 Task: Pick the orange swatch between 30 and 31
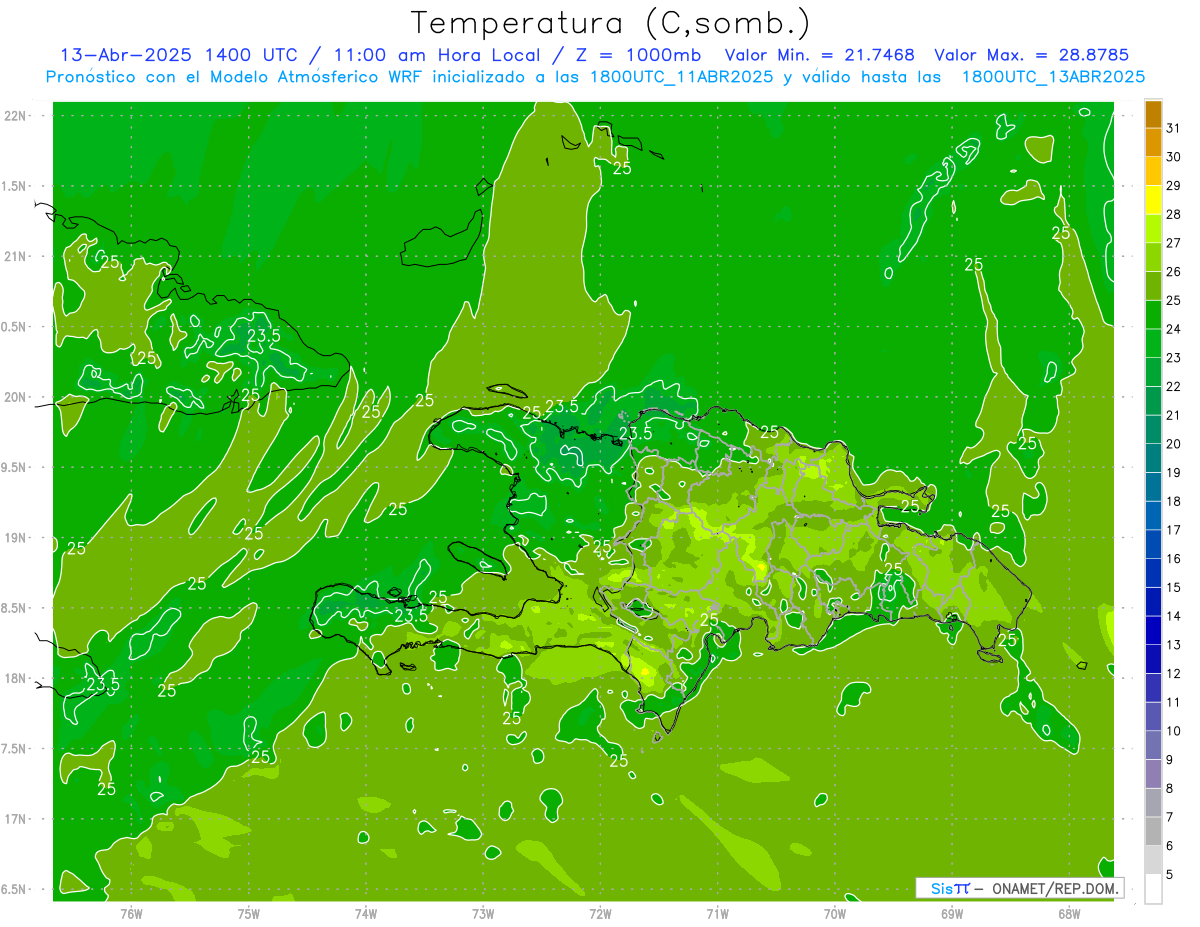tap(1153, 142)
